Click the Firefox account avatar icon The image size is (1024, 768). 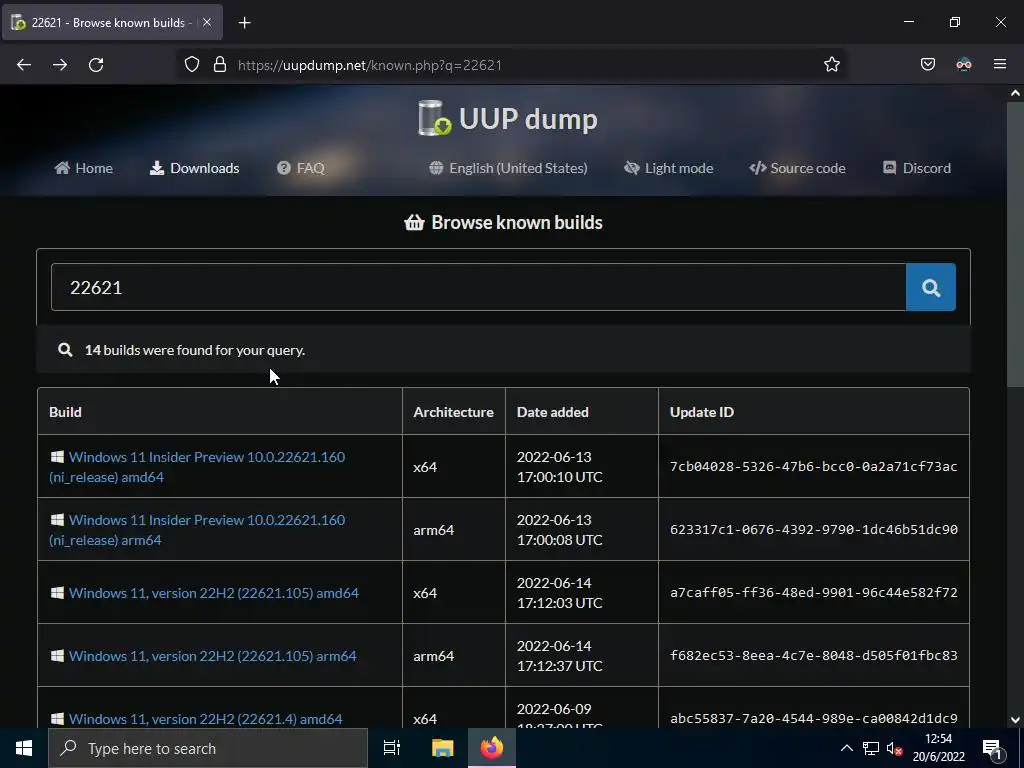pos(964,65)
